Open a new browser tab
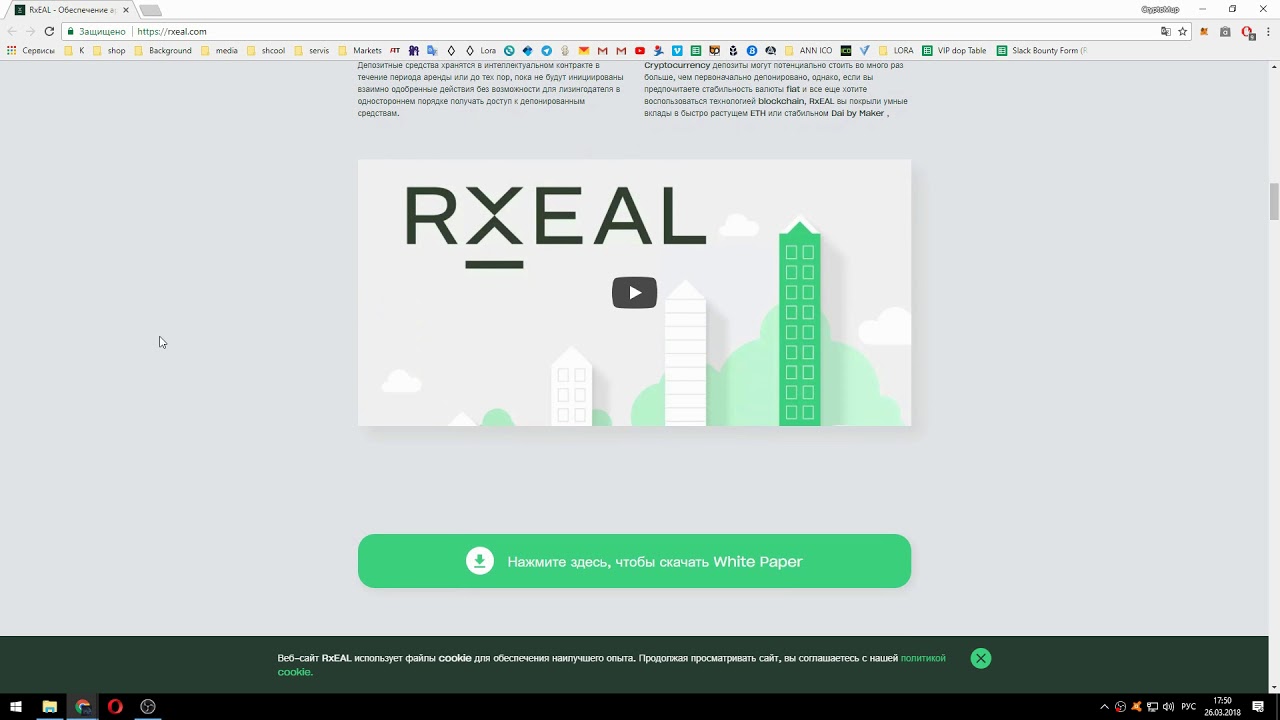The image size is (1280, 720). coord(150,10)
